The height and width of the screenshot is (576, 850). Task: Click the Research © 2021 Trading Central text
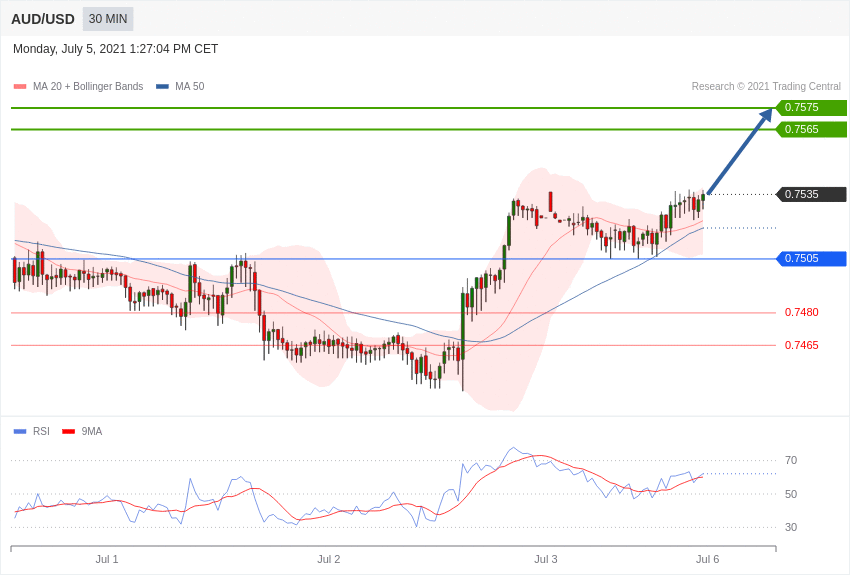coord(766,87)
